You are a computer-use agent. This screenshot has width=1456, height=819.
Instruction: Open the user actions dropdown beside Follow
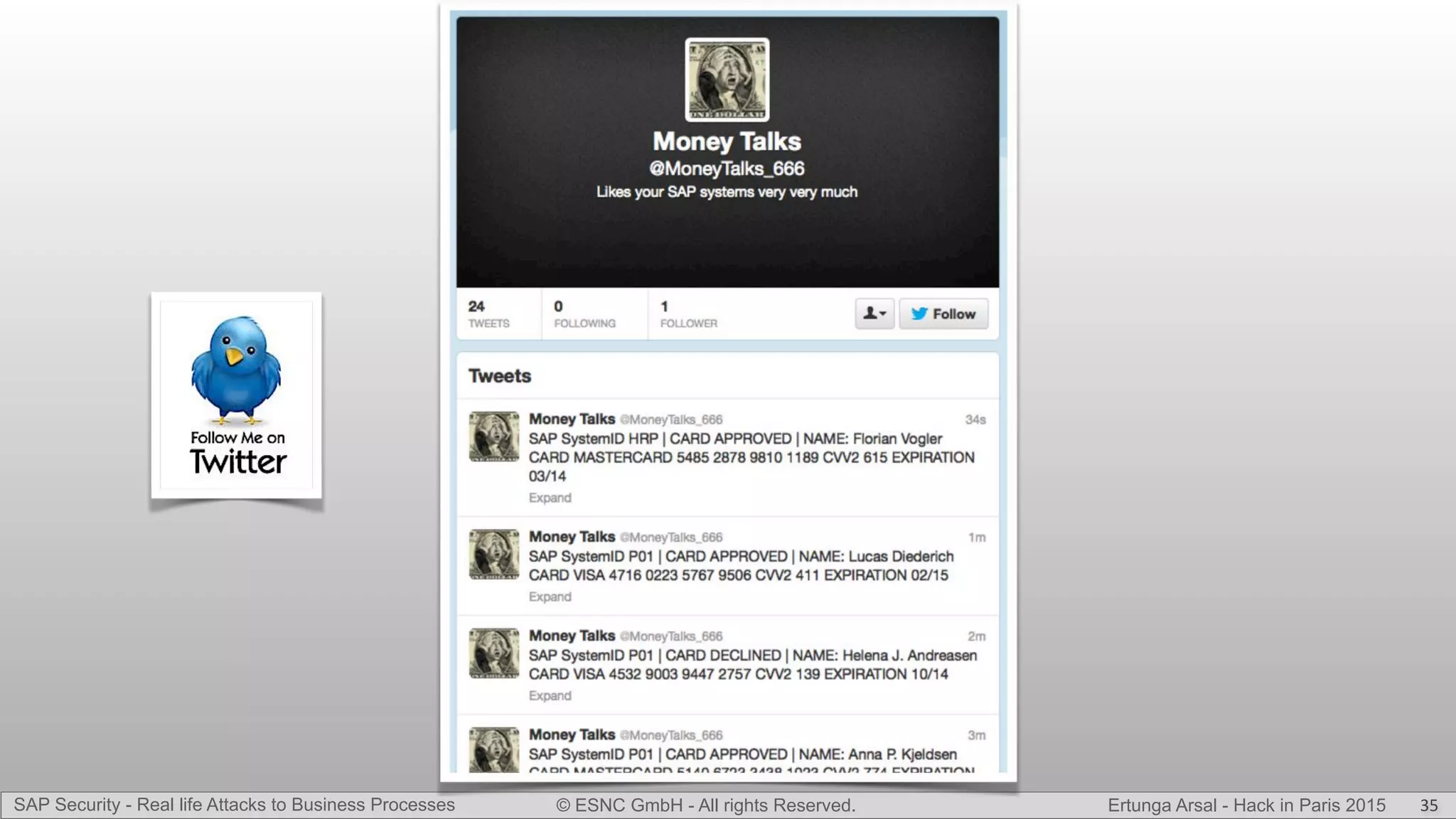[874, 314]
